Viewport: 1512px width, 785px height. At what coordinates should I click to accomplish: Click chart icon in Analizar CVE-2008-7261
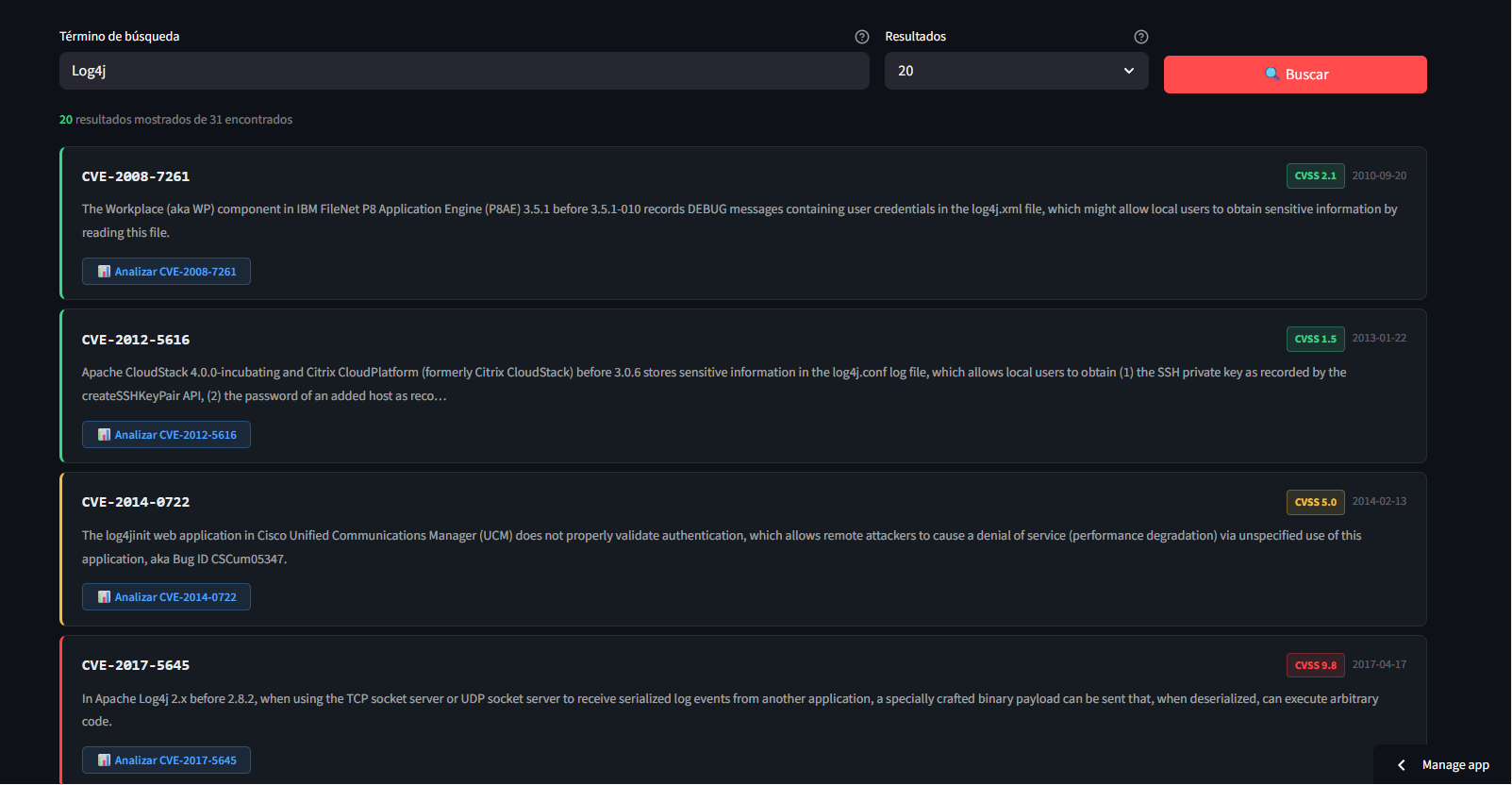coord(104,272)
